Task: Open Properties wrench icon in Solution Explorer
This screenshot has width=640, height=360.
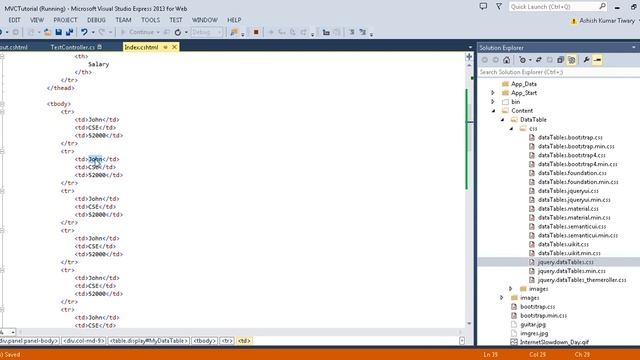Action: pyautogui.click(x=586, y=60)
